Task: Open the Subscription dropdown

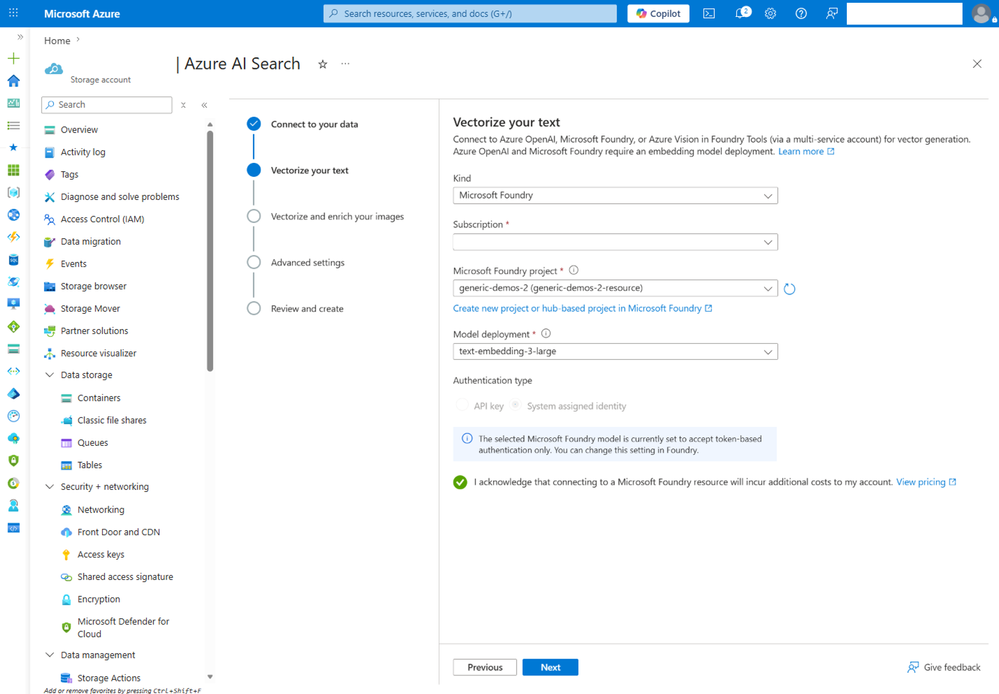Action: 615,242
